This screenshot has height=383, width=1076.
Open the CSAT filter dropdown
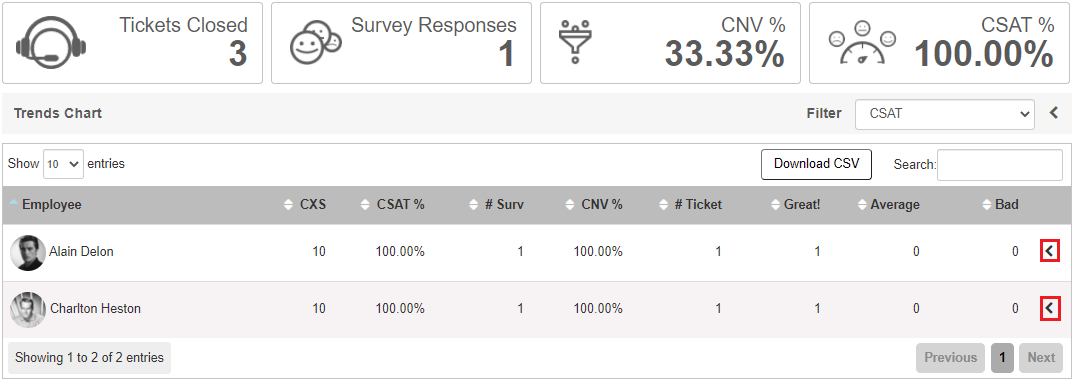pyautogui.click(x=944, y=114)
